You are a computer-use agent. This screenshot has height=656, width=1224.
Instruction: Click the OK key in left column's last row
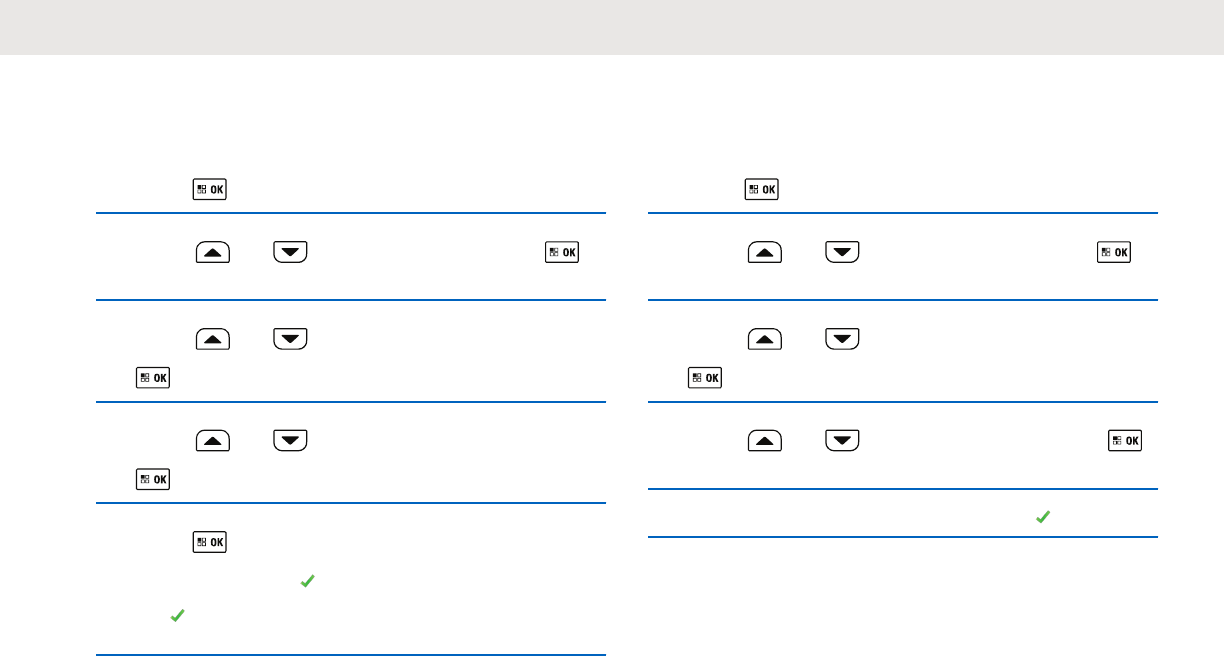(209, 542)
